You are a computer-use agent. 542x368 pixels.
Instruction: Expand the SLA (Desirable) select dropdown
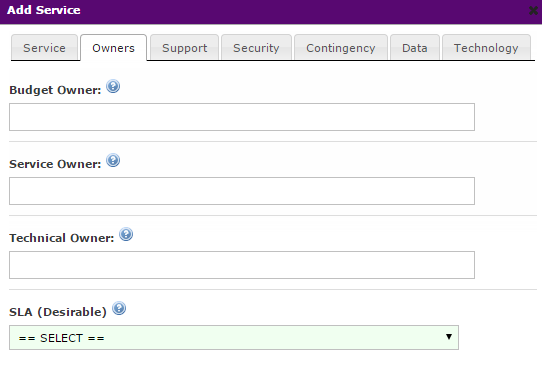pyautogui.click(x=234, y=338)
